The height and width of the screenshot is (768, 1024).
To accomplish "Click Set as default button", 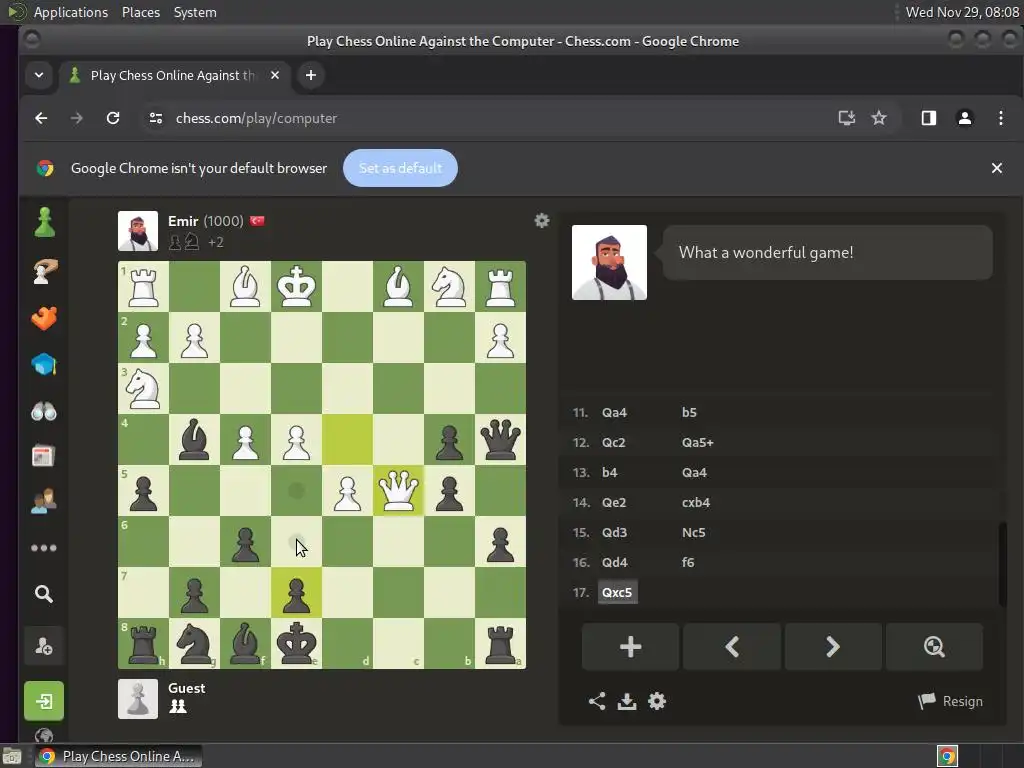I will click(400, 168).
